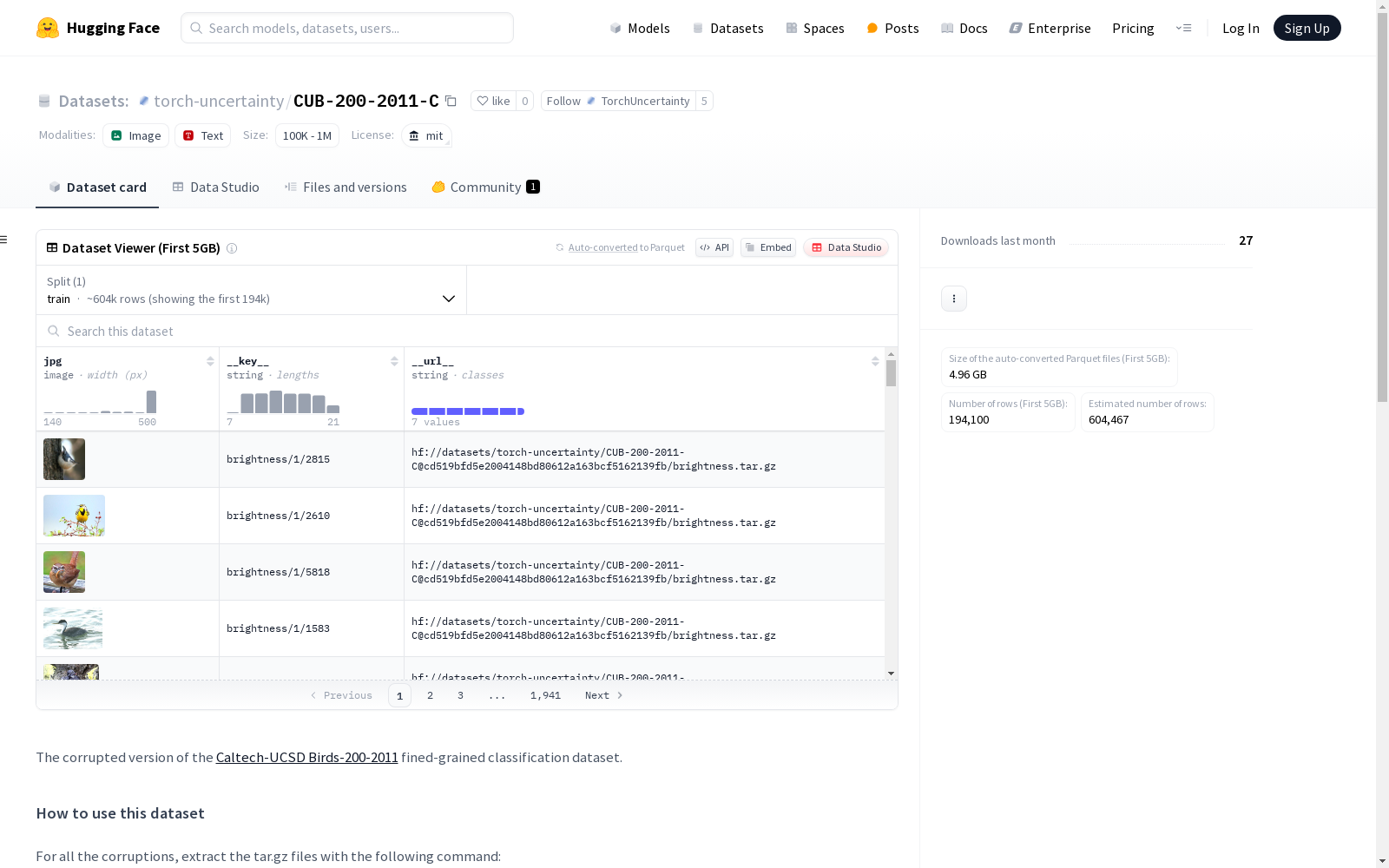Image resolution: width=1389 pixels, height=868 pixels.
Task: Click the datasets stack icon by Datasets:
Action: 44,101
